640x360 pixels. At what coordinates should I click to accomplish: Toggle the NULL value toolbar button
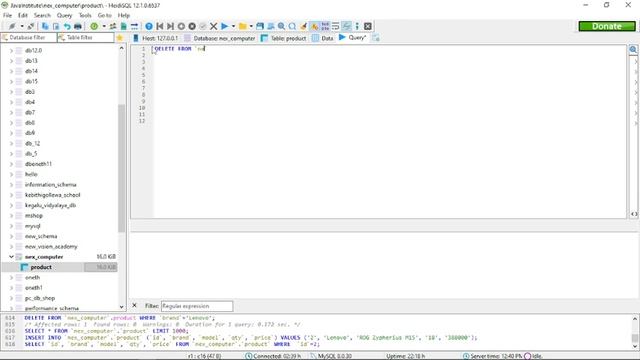pos(325,26)
